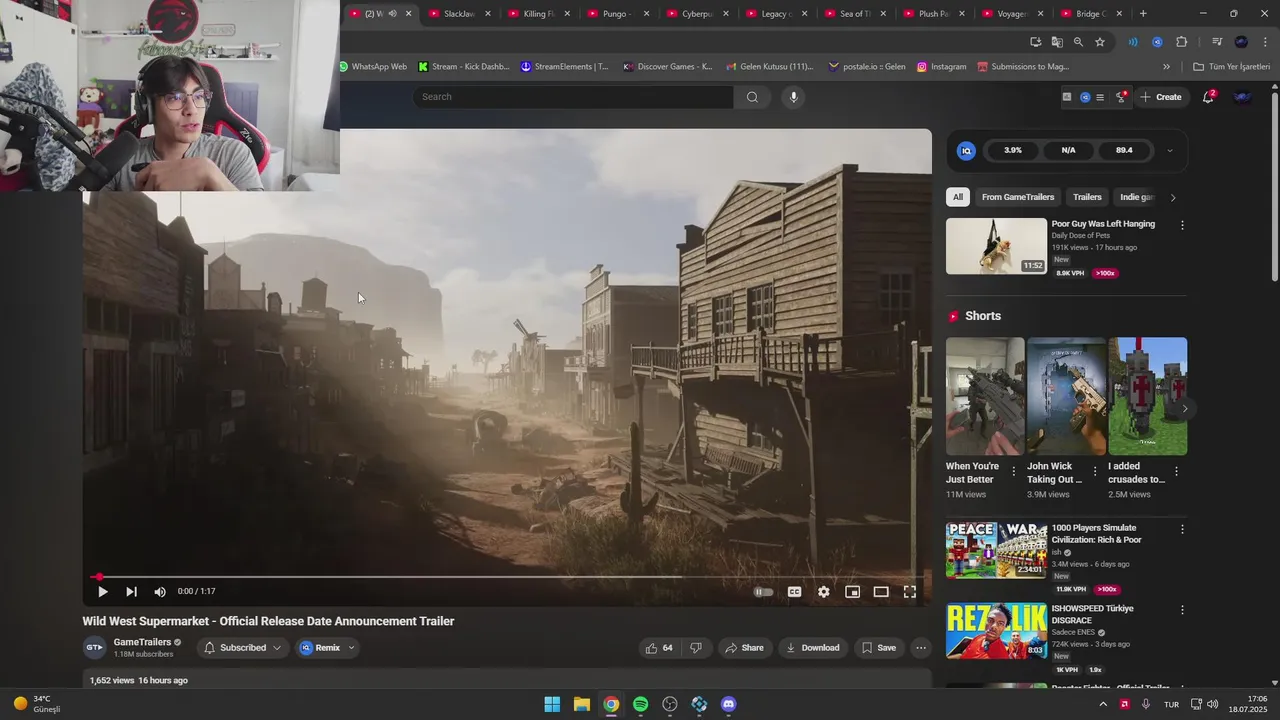The height and width of the screenshot is (720, 1280).
Task: Click the list extension icon in header
Action: (1100, 97)
